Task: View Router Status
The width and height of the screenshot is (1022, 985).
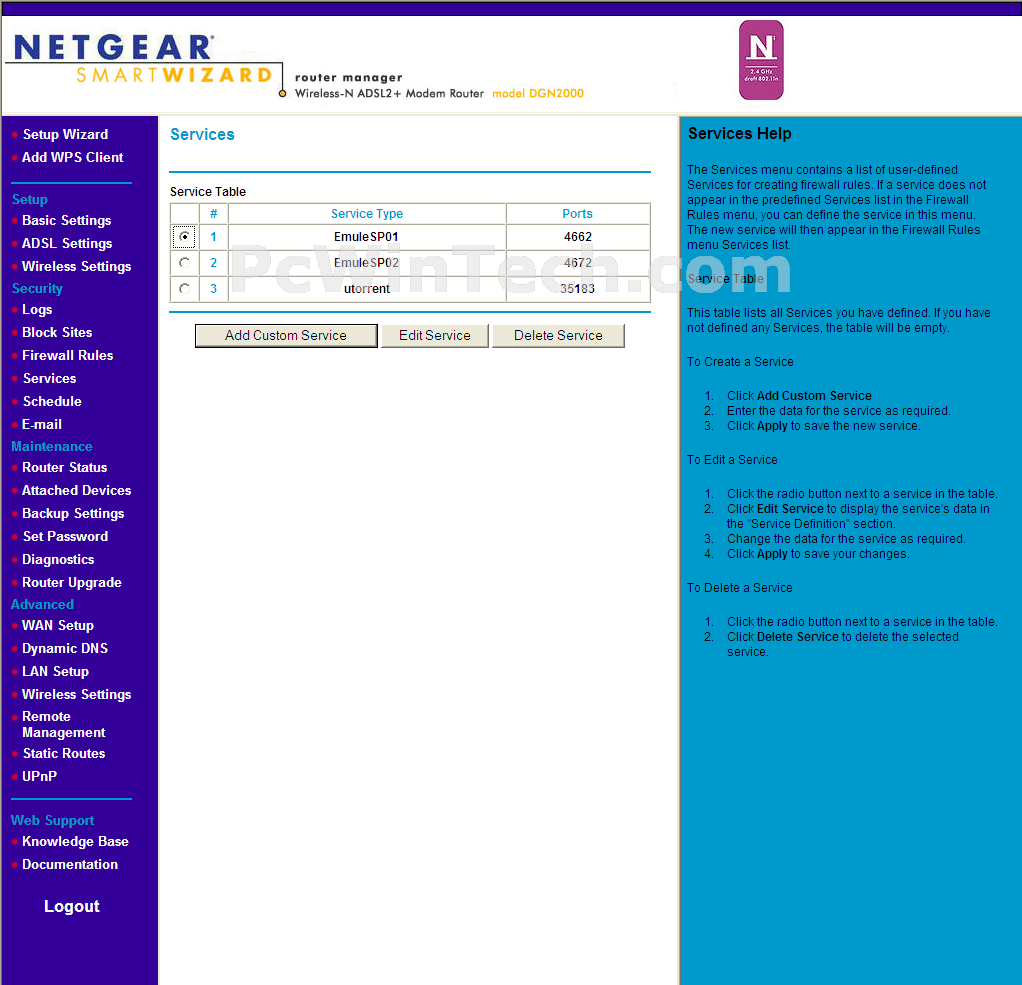Action: point(65,467)
